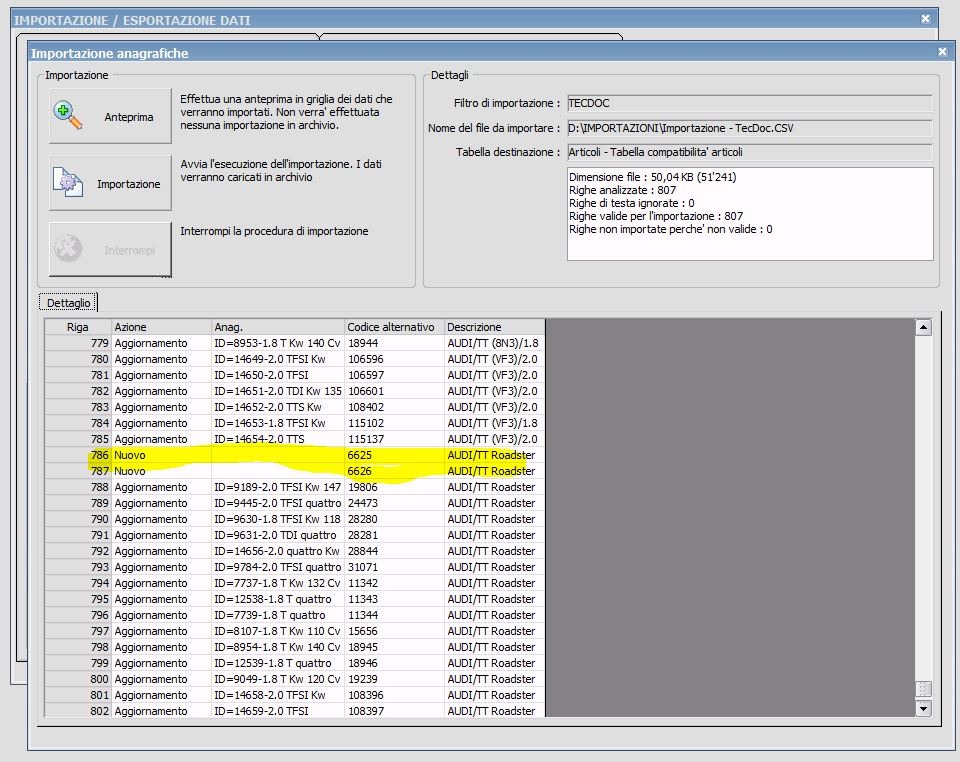Screen dimensions: 960x762
Task: Click the Descrizione column header
Action: coord(494,327)
